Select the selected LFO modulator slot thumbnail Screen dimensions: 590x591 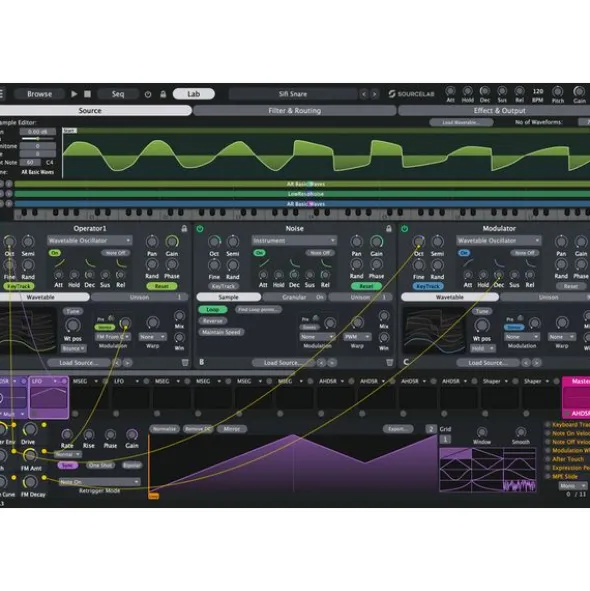[49, 398]
